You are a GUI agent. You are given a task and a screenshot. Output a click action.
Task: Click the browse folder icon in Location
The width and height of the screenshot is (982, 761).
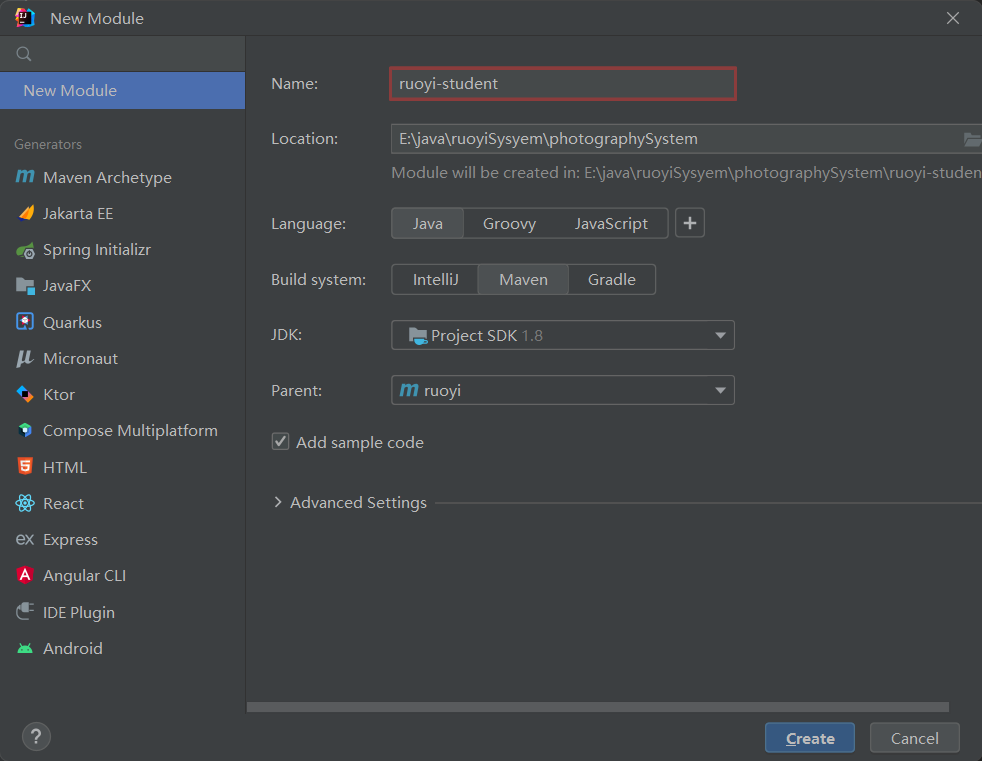972,139
